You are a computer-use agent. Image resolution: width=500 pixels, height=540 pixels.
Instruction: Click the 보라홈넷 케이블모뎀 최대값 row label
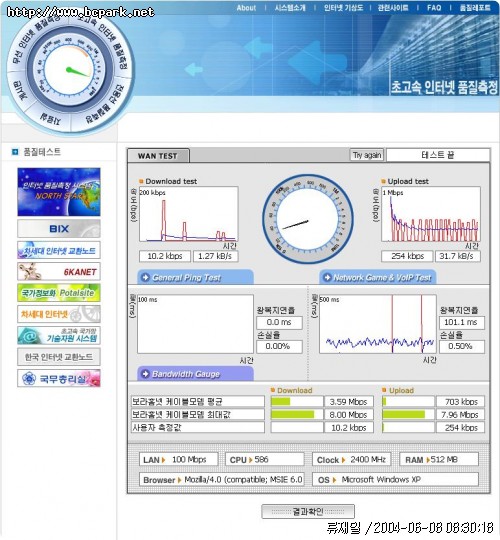[x=198, y=414]
